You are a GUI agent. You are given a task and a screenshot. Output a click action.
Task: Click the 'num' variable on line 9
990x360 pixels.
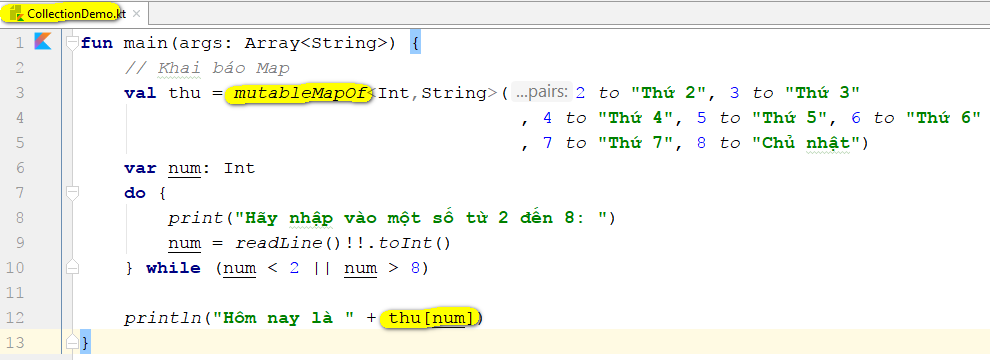click(x=184, y=244)
